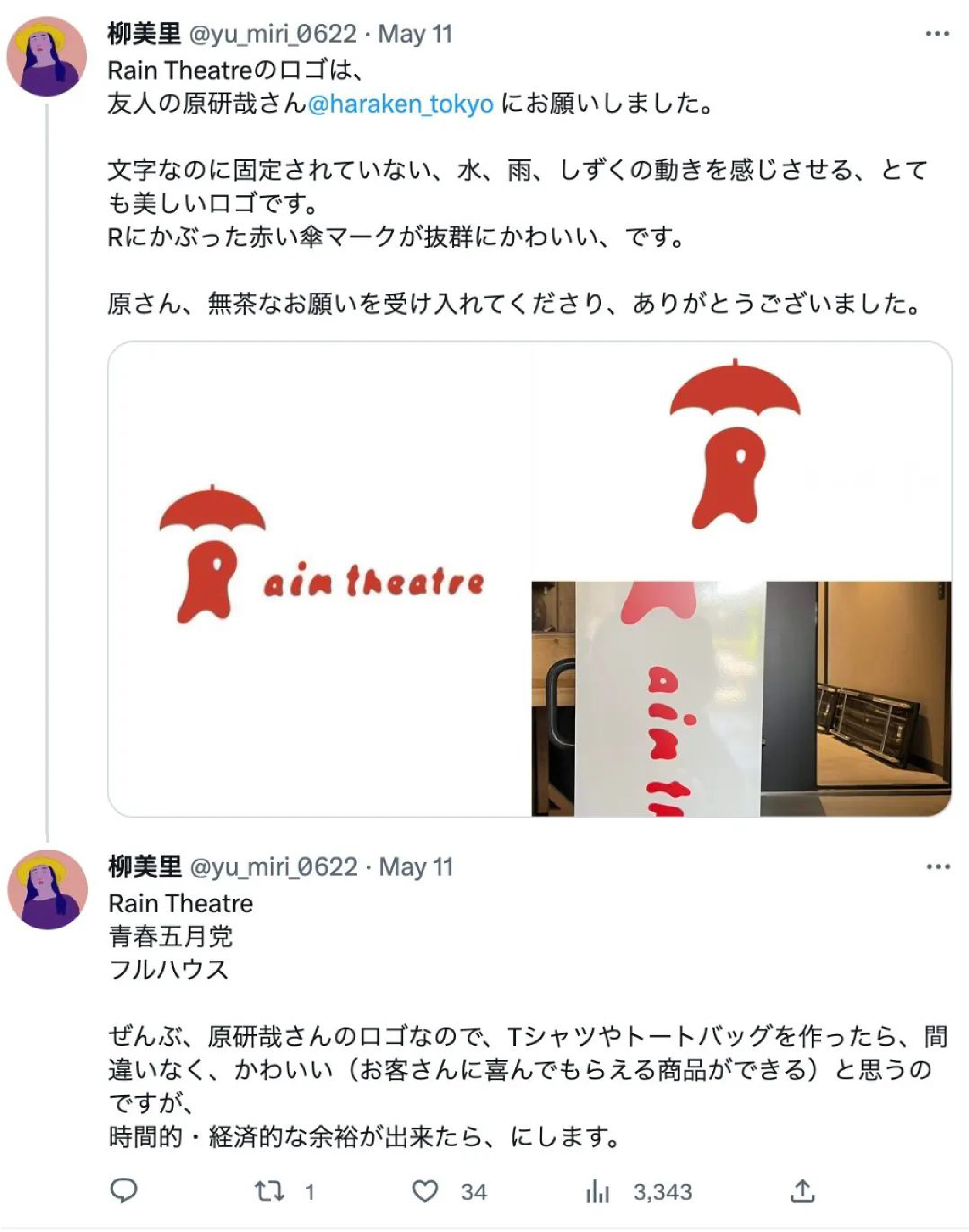Viewport: 969px width, 1232px height.
Task: Open the three-dot menu on the first tweet
Action: [x=937, y=34]
